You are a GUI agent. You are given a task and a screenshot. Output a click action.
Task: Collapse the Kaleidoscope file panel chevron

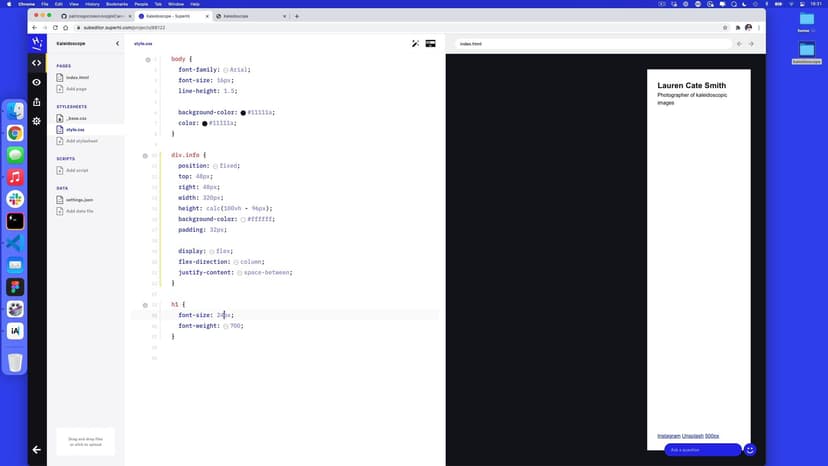click(117, 44)
